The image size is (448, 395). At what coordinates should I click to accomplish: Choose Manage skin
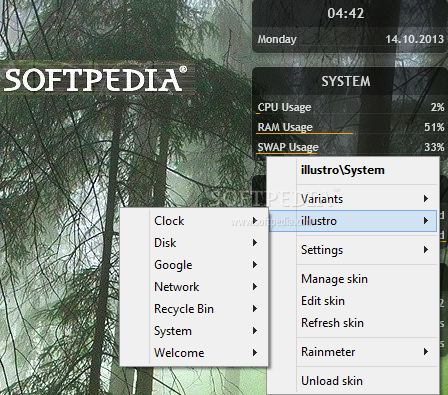[353, 279]
